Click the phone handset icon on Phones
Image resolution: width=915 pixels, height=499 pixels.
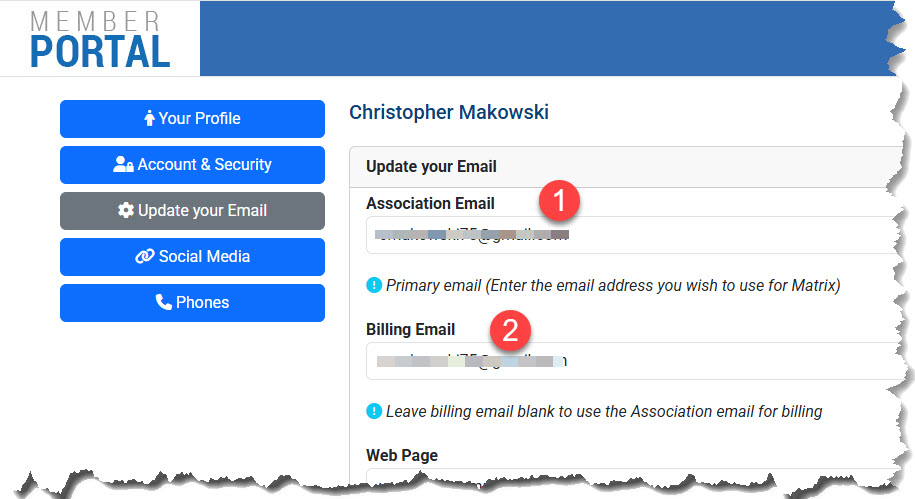[x=164, y=303]
